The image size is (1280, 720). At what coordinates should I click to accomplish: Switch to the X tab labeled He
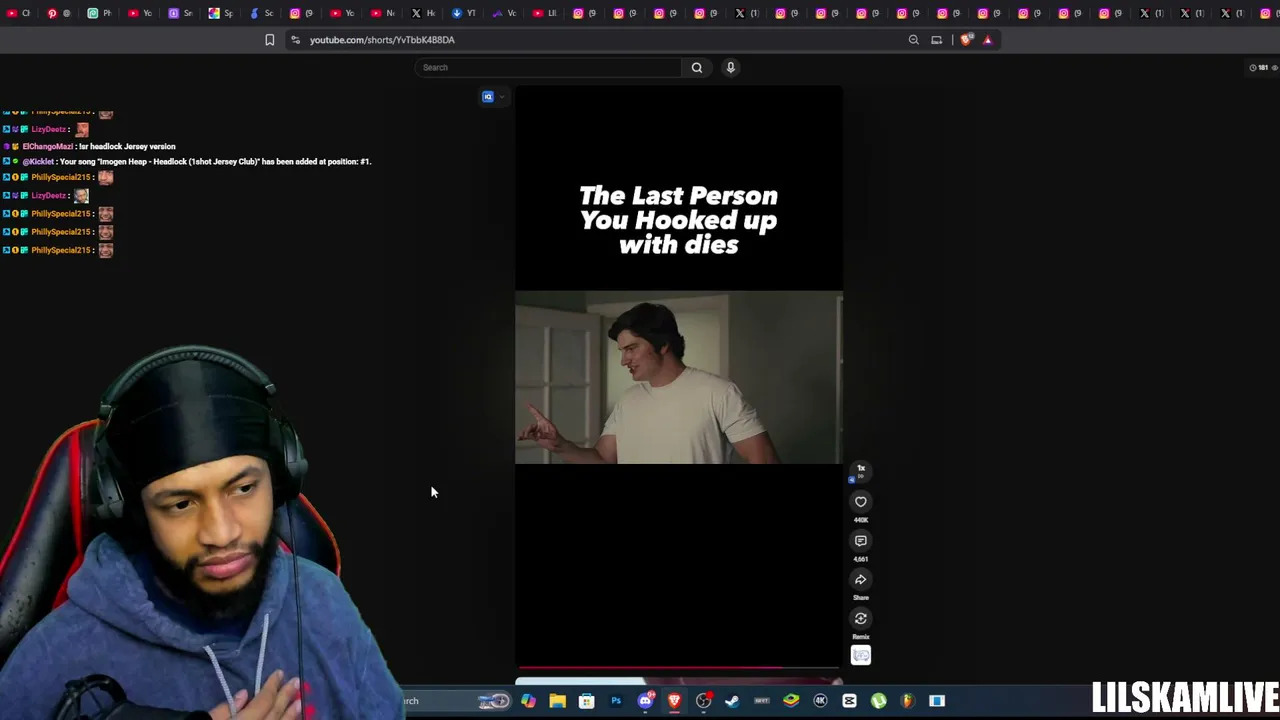click(423, 13)
